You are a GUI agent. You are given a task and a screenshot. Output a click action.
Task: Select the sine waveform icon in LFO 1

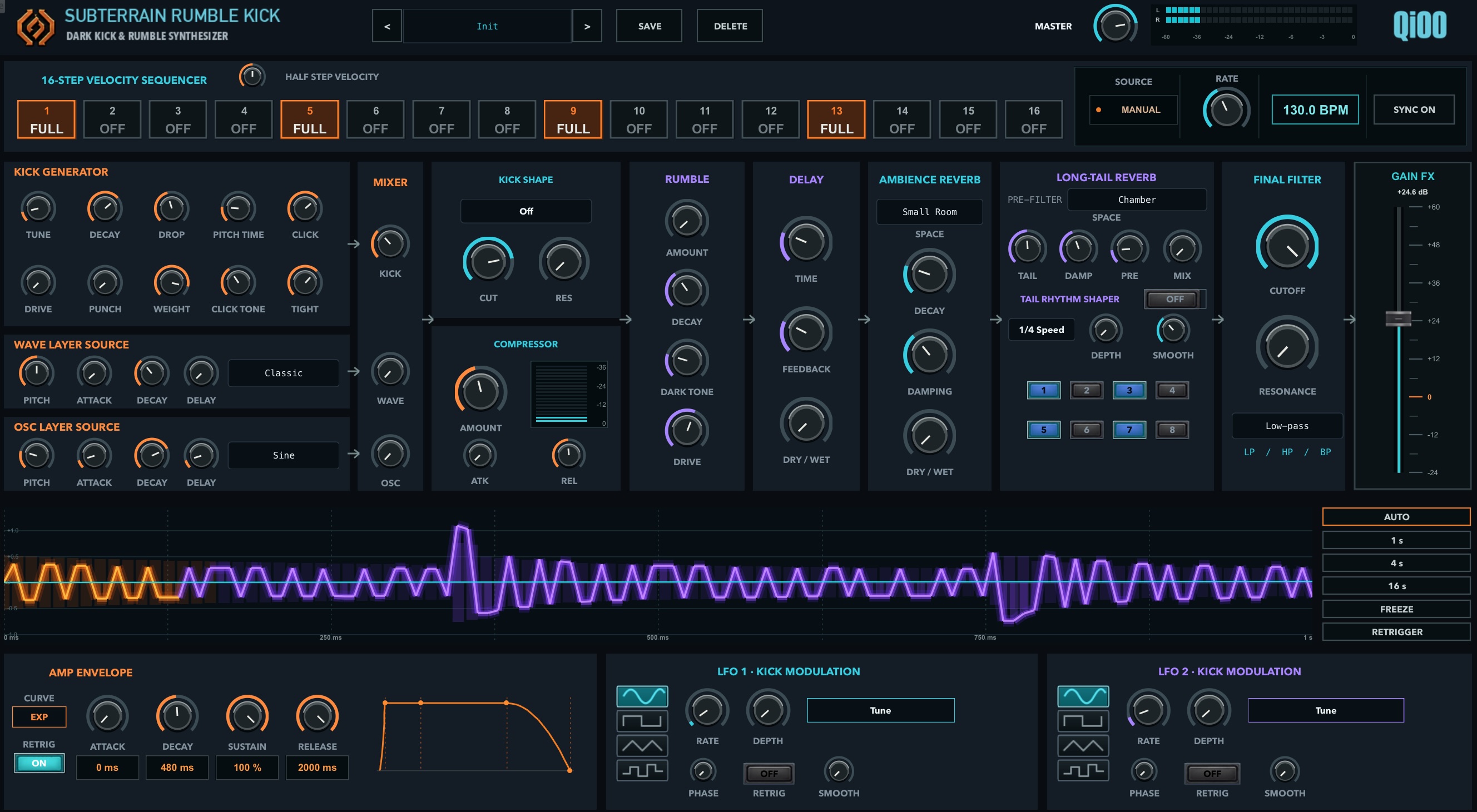coord(642,696)
